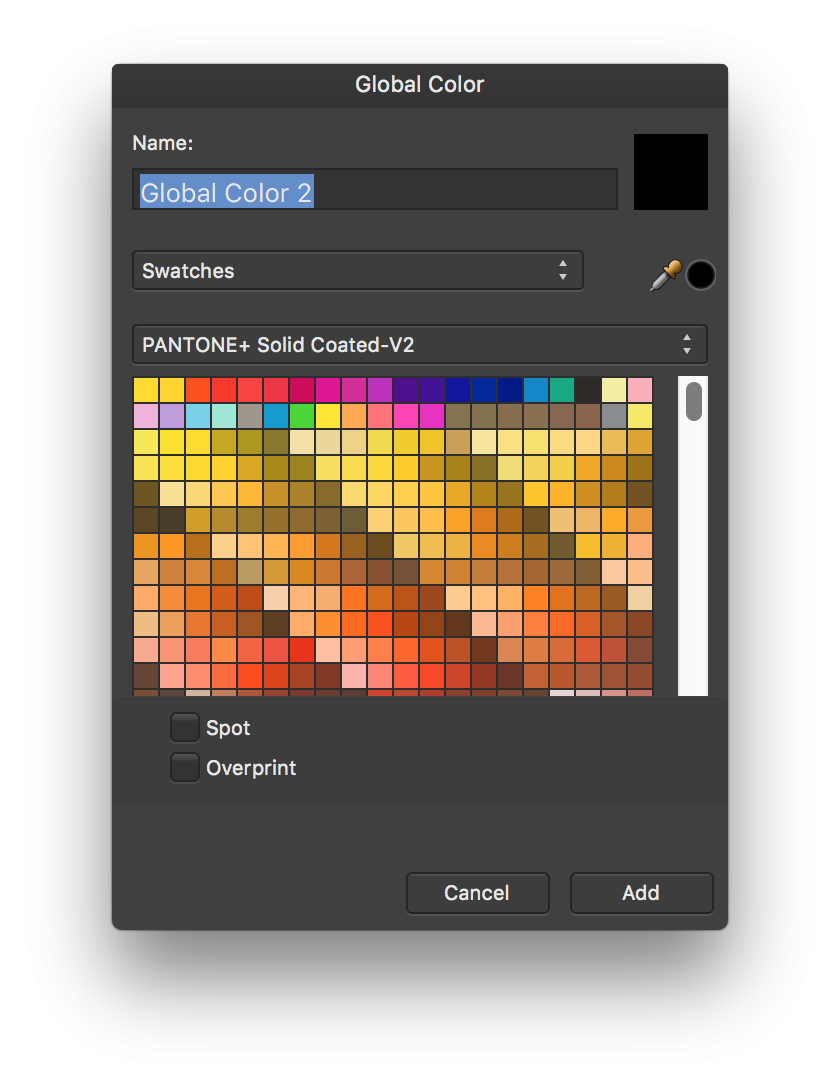
Task: Enable the Overprint checkbox
Action: coord(185,767)
